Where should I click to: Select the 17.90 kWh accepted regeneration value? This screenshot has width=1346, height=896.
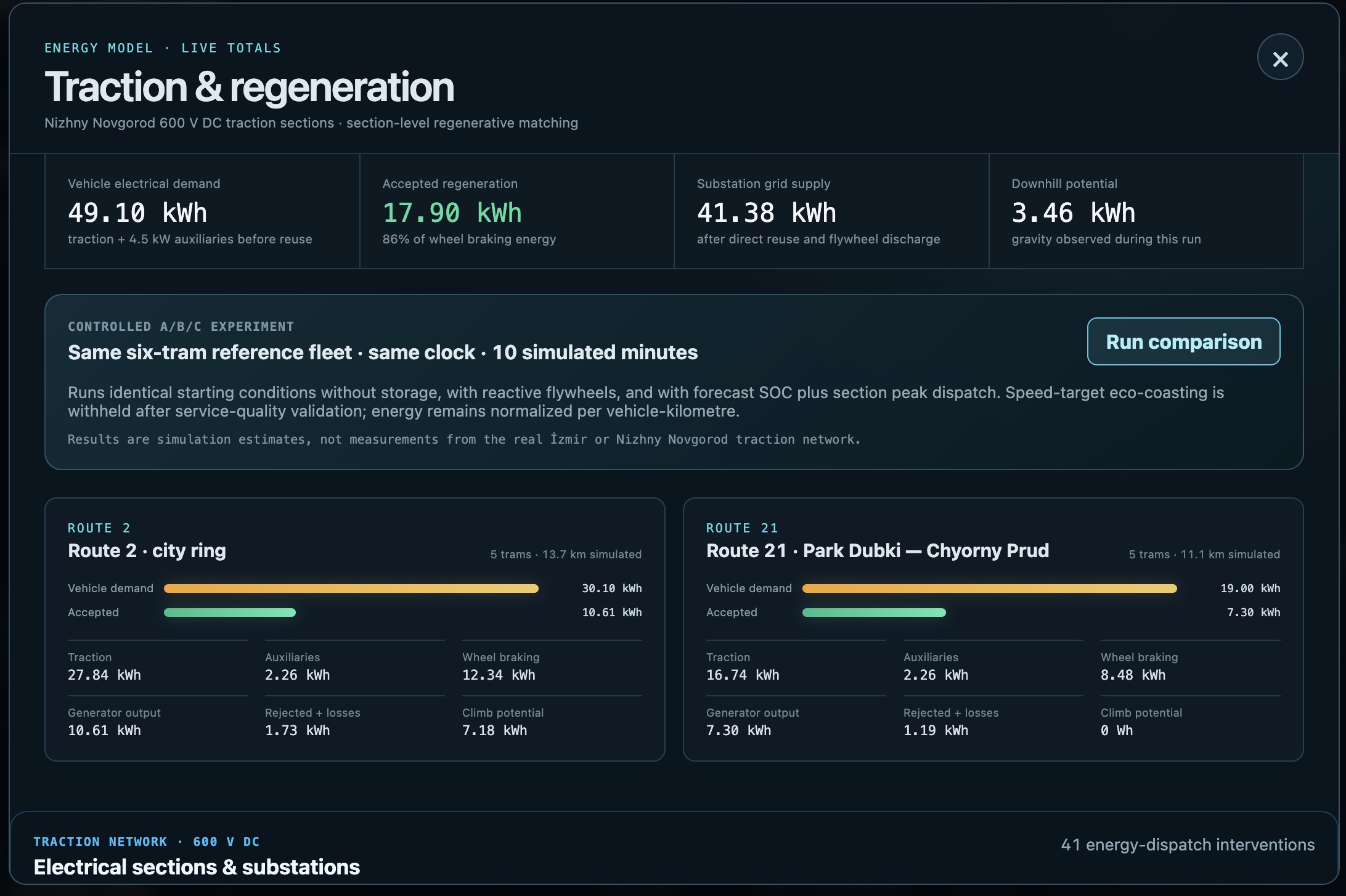(452, 213)
